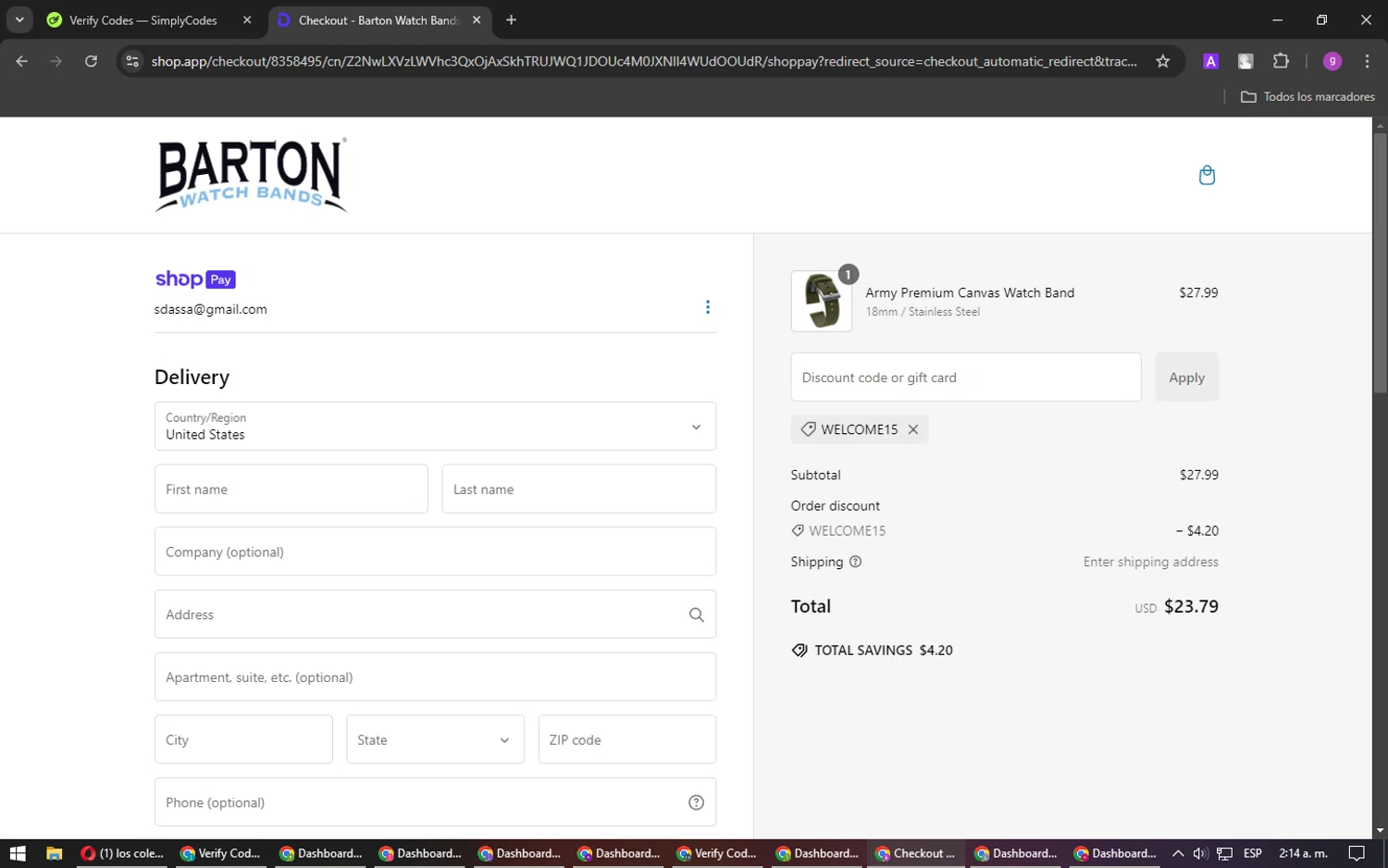This screenshot has width=1388, height=868.
Task: Click the City field
Action: click(x=243, y=739)
